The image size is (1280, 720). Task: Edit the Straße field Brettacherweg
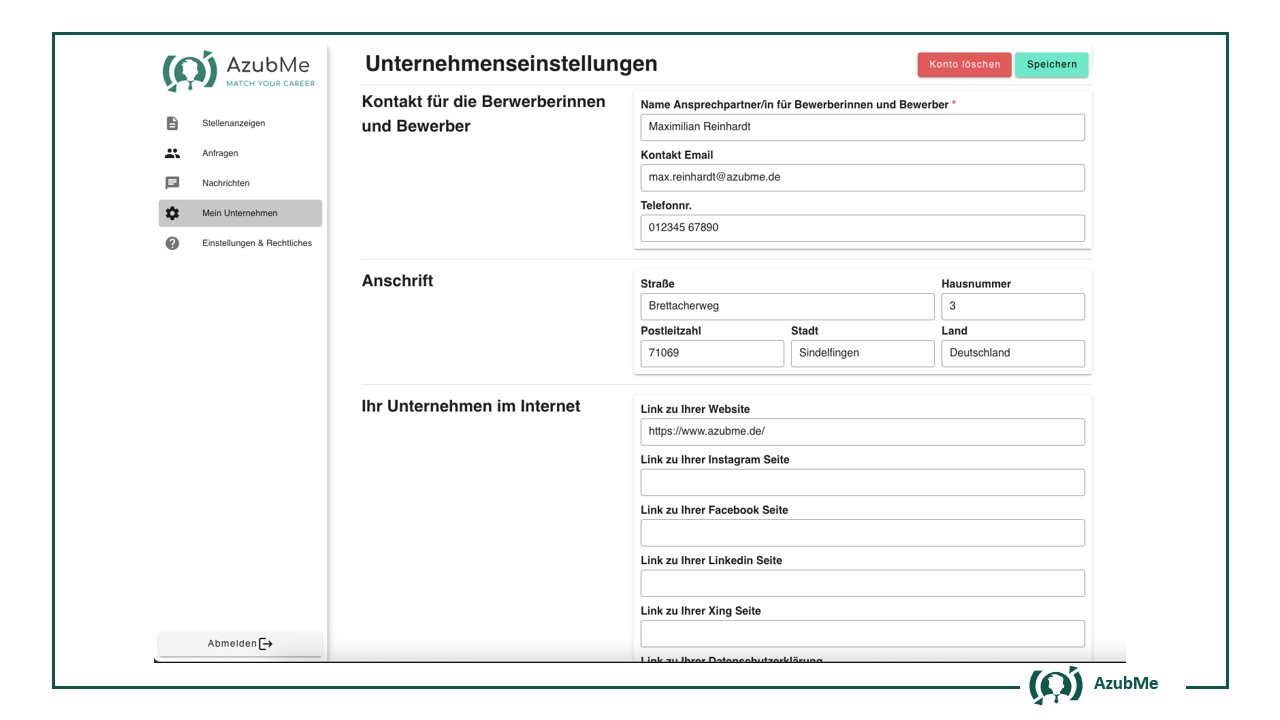coord(787,306)
